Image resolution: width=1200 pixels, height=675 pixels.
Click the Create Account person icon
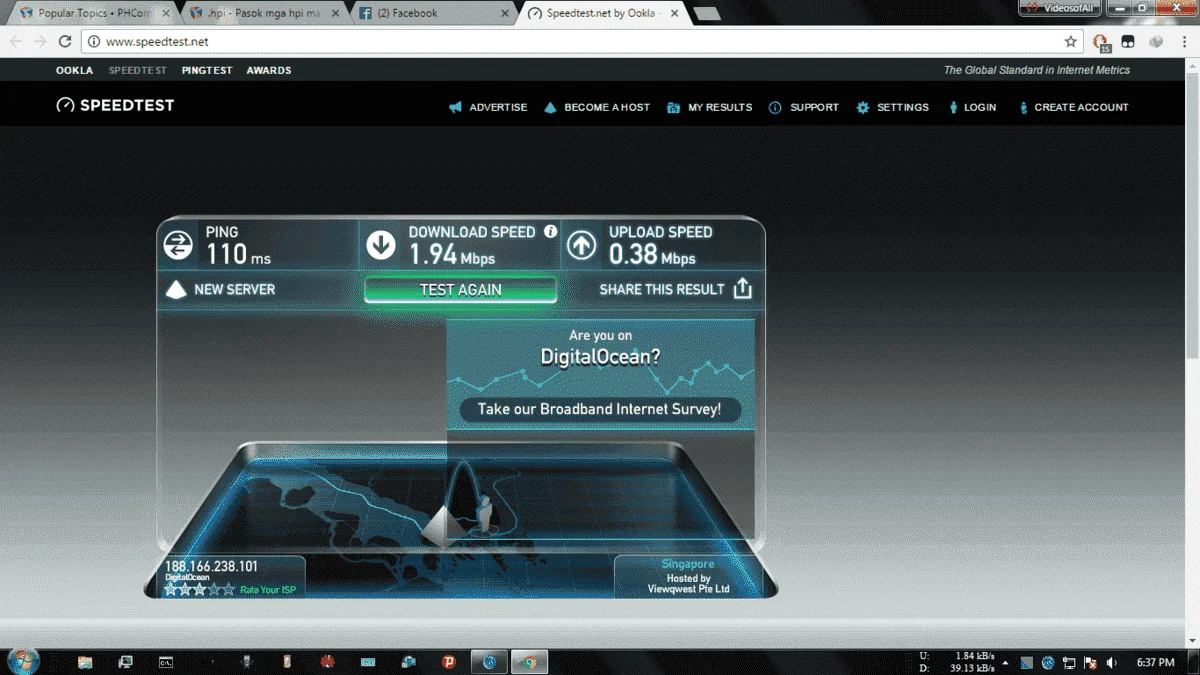click(1023, 107)
